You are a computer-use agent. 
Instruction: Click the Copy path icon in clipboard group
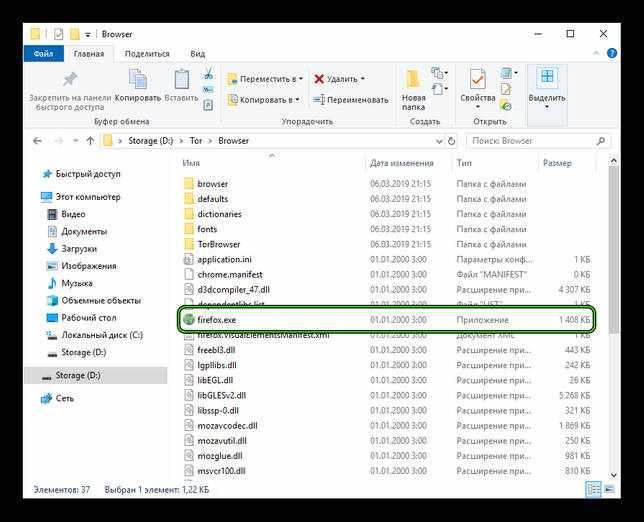point(208,89)
